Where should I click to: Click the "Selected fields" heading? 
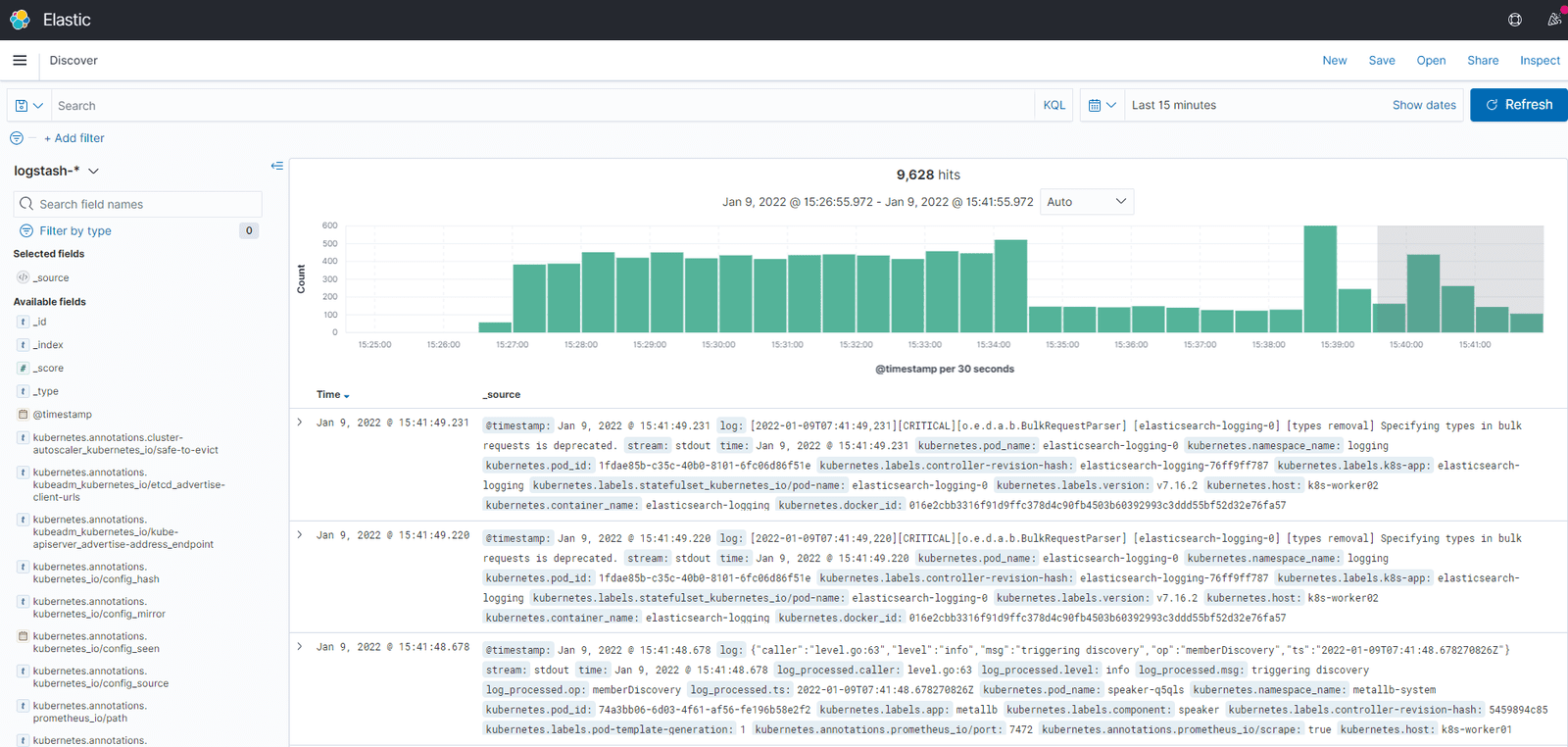click(49, 254)
